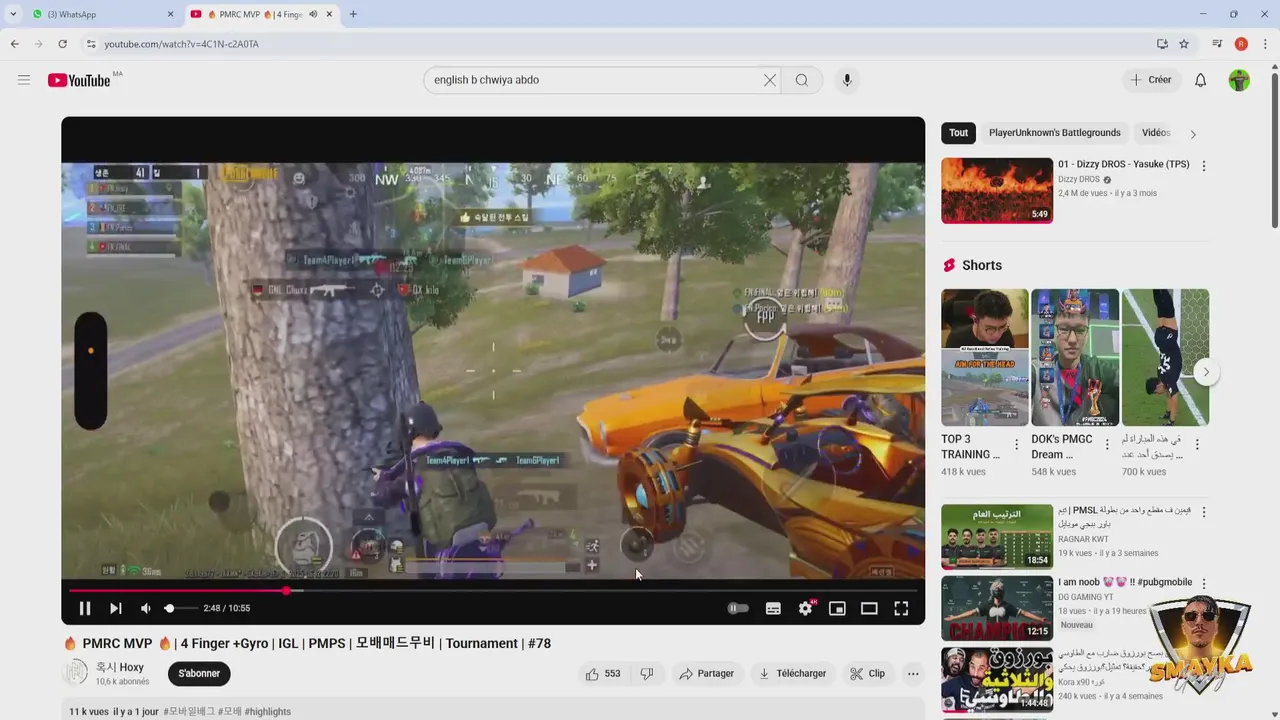The width and height of the screenshot is (1280, 720).
Task: Seek on the red video progress bar
Action: (x=493, y=591)
